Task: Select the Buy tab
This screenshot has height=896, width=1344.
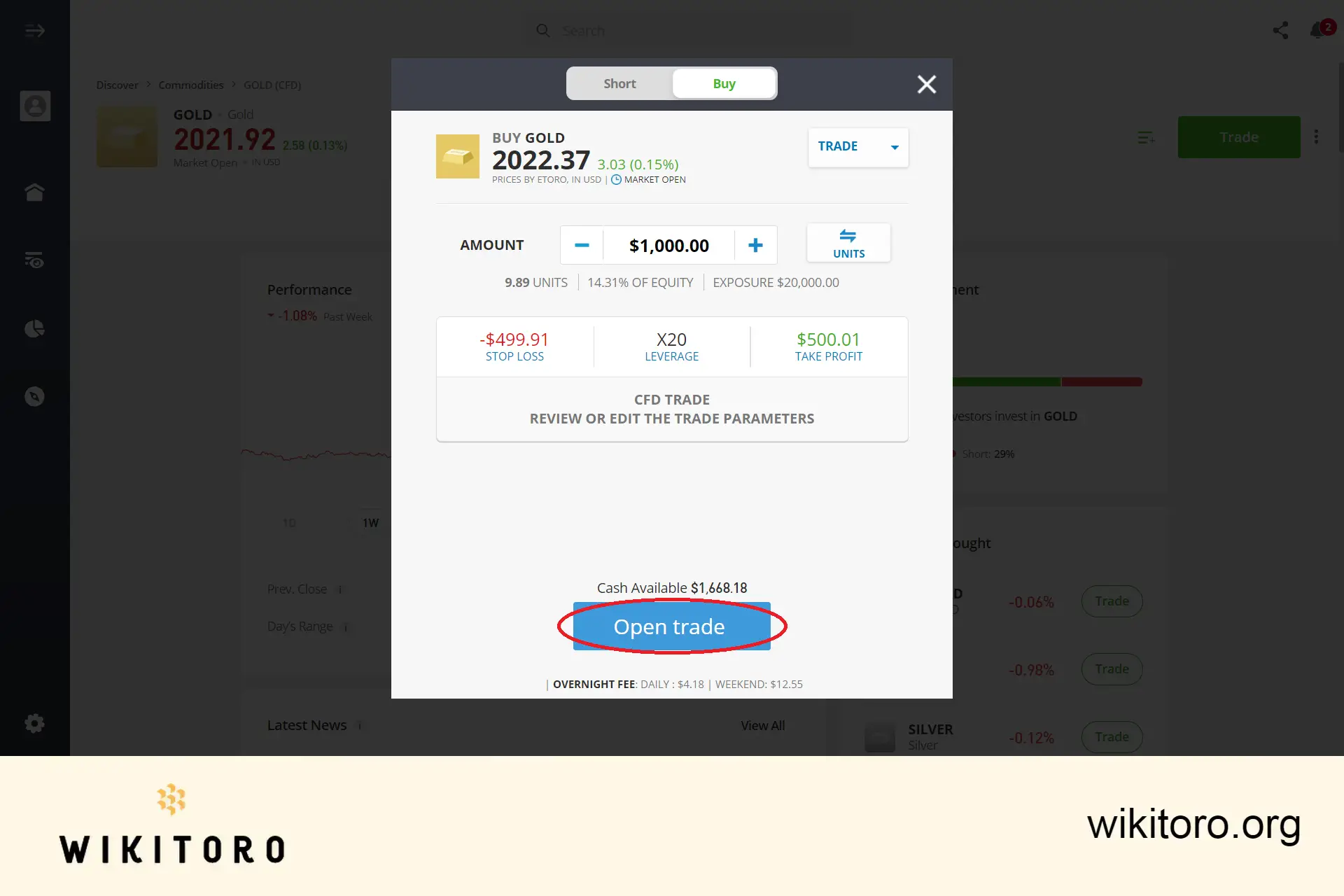Action: (723, 83)
